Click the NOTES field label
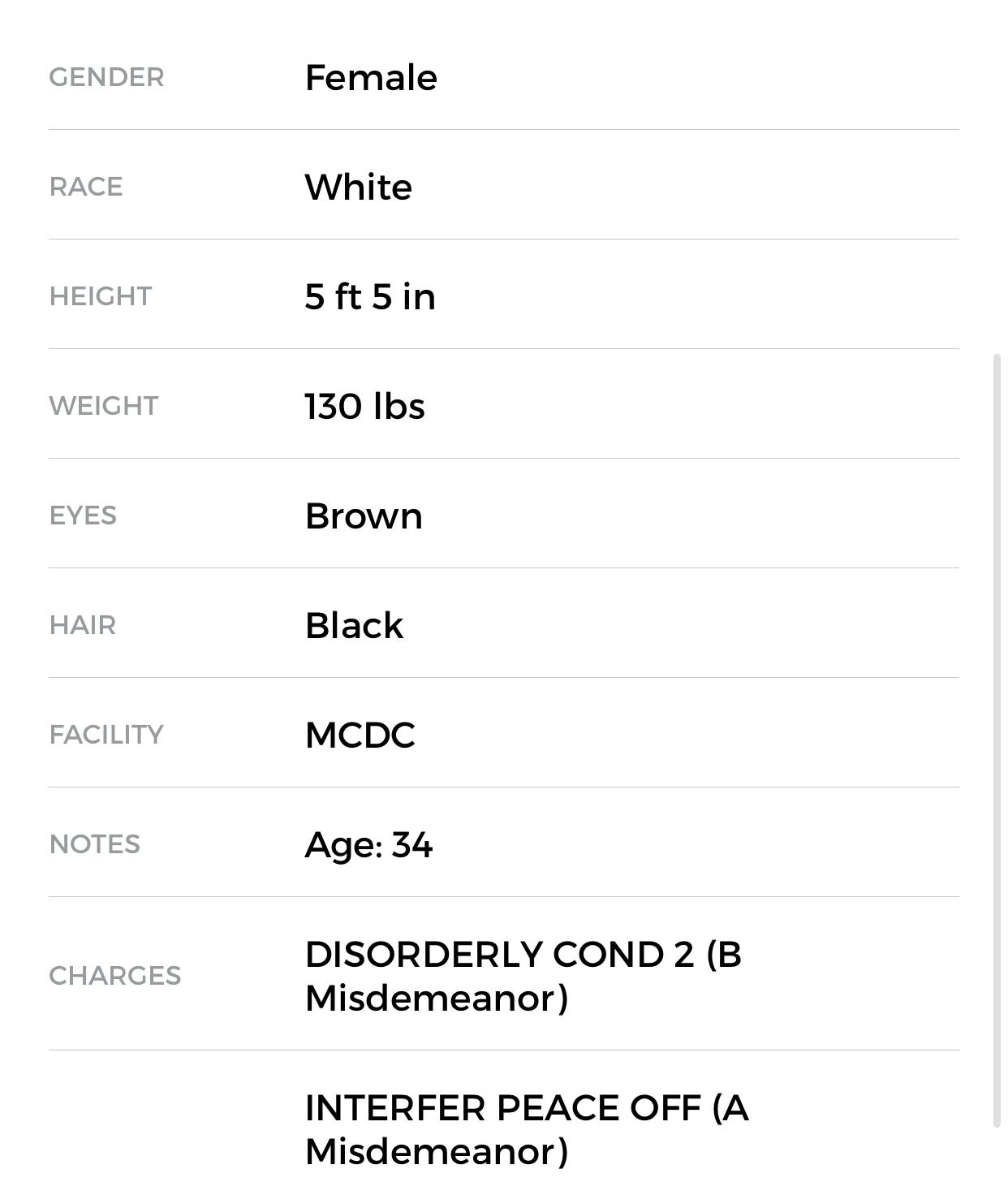 (x=95, y=844)
